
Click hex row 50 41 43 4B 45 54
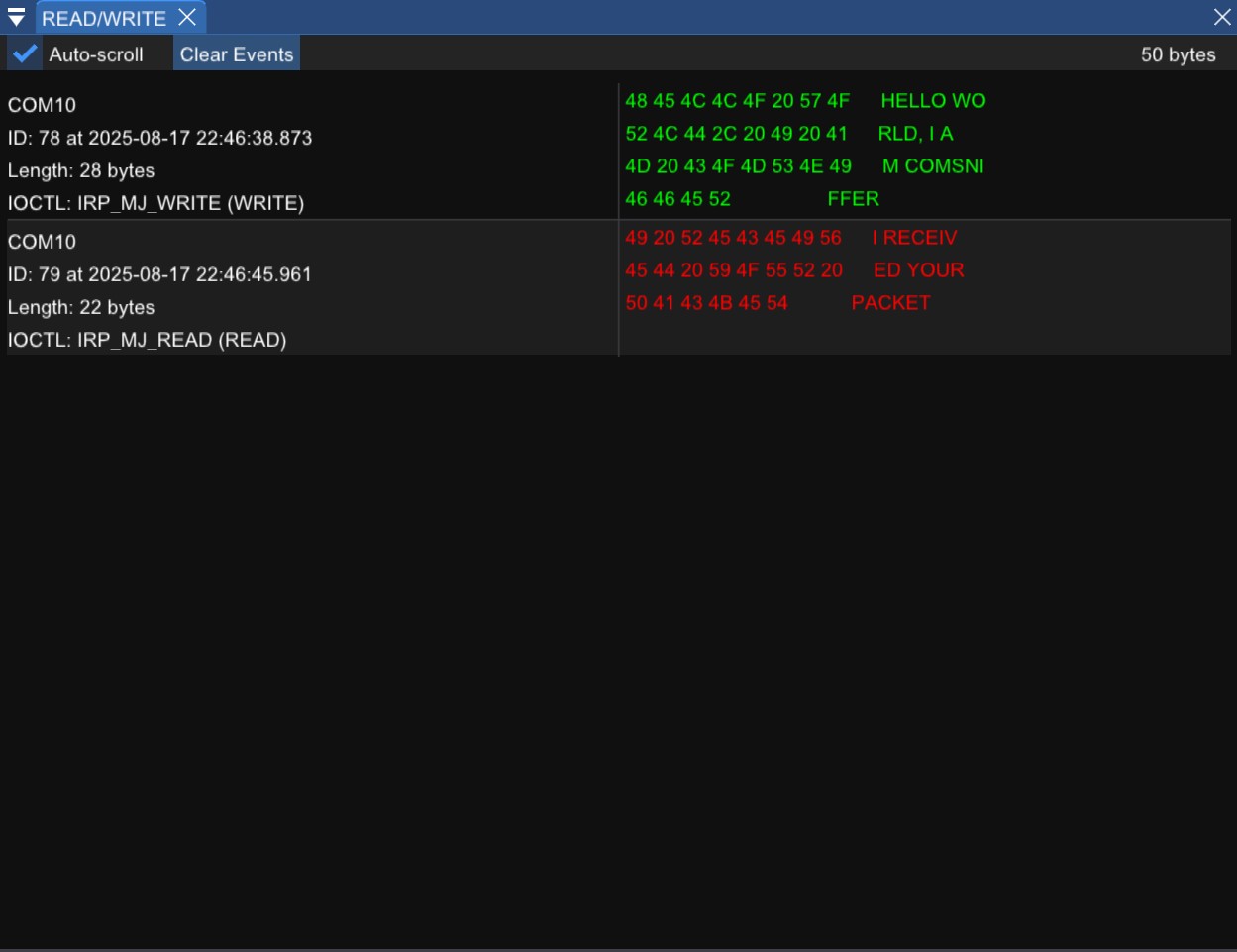(706, 302)
